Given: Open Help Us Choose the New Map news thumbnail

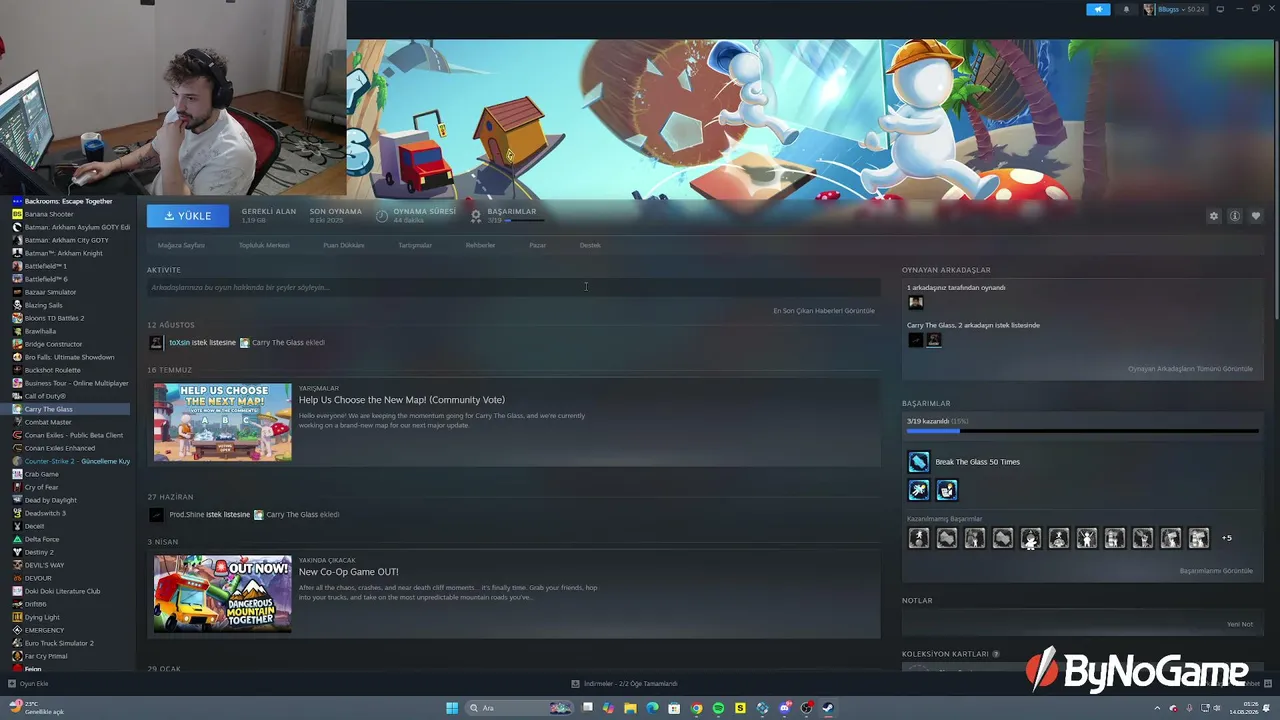Looking at the screenshot, I should [223, 422].
